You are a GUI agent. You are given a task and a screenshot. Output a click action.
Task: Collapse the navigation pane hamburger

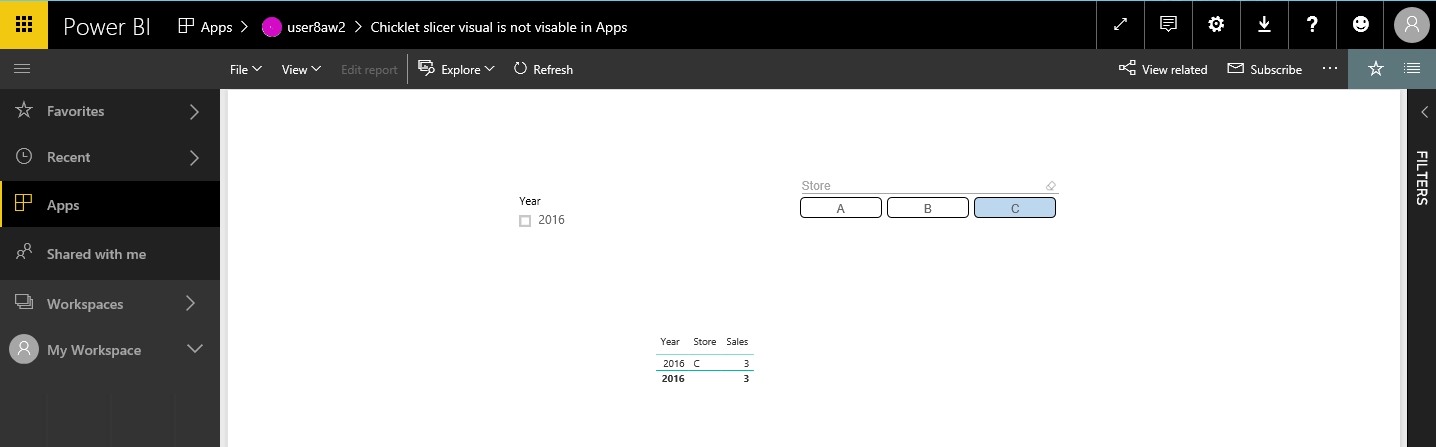coord(22,69)
